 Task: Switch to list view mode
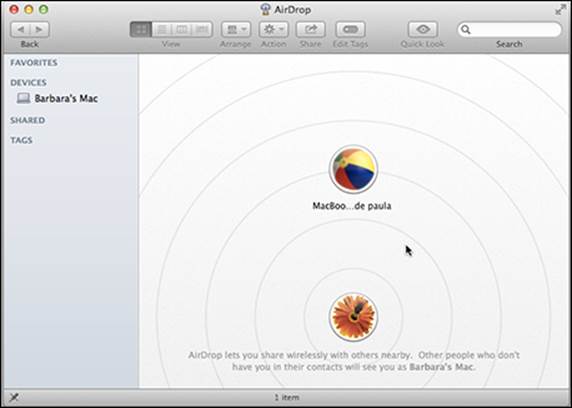click(x=162, y=30)
